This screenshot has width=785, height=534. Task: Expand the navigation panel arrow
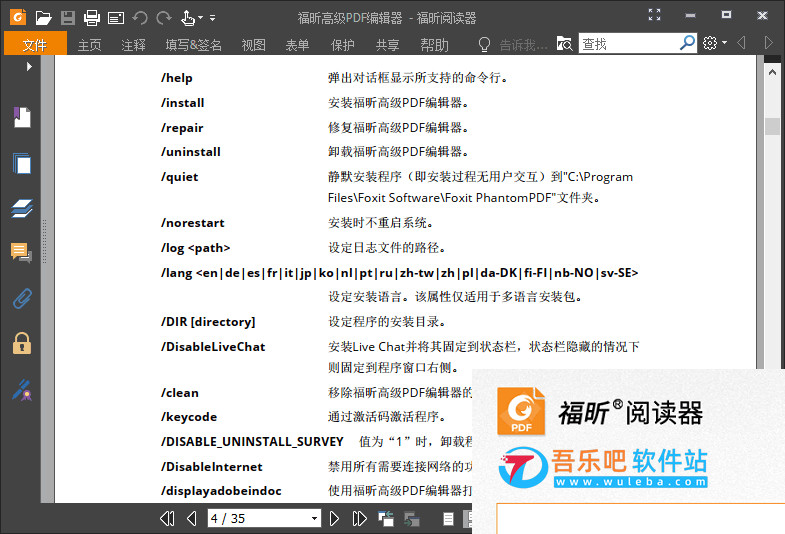coord(29,67)
